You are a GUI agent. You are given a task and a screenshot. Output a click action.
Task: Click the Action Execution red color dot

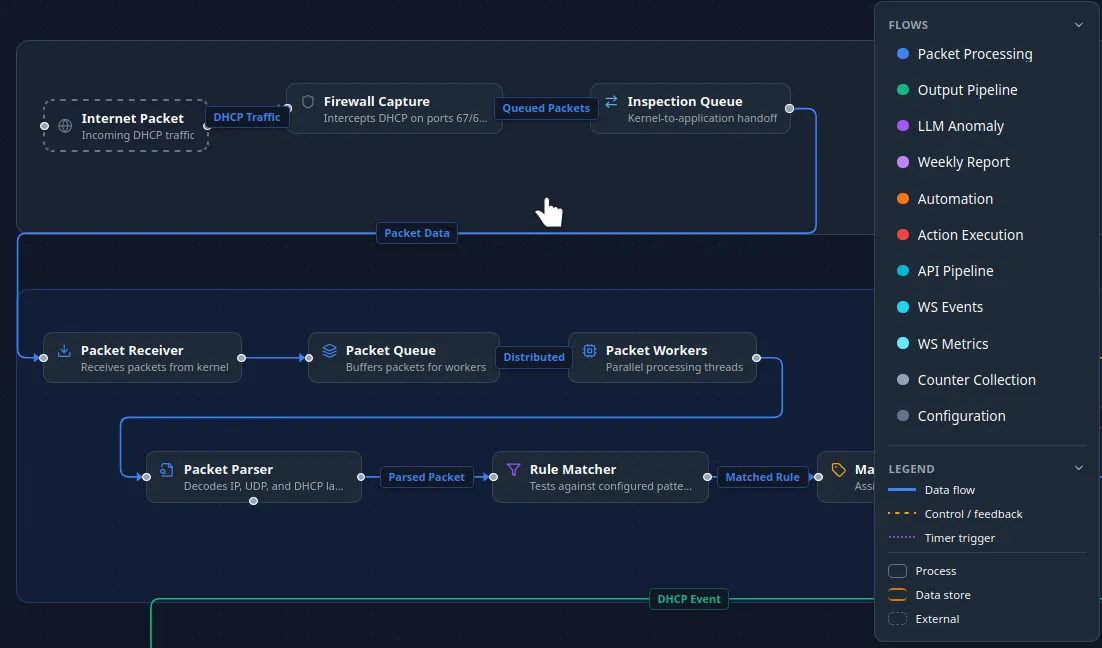coord(903,235)
